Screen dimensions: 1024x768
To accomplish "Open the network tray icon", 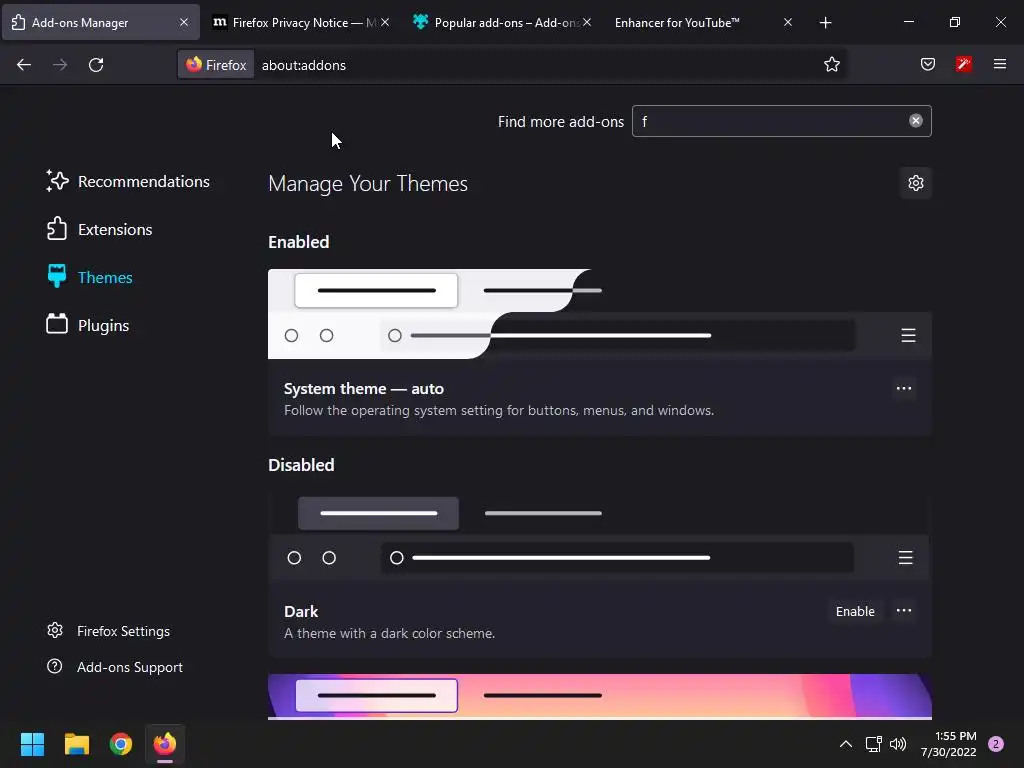I will point(873,744).
